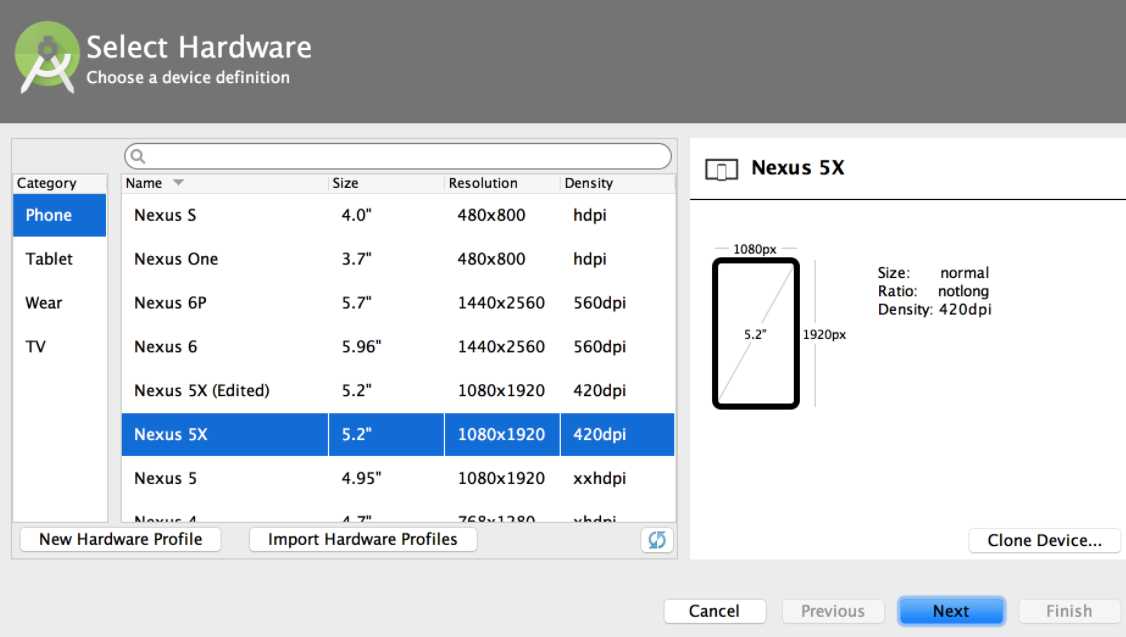This screenshot has width=1126, height=637.
Task: Click the Density: 420dpi detail text
Action: point(934,310)
